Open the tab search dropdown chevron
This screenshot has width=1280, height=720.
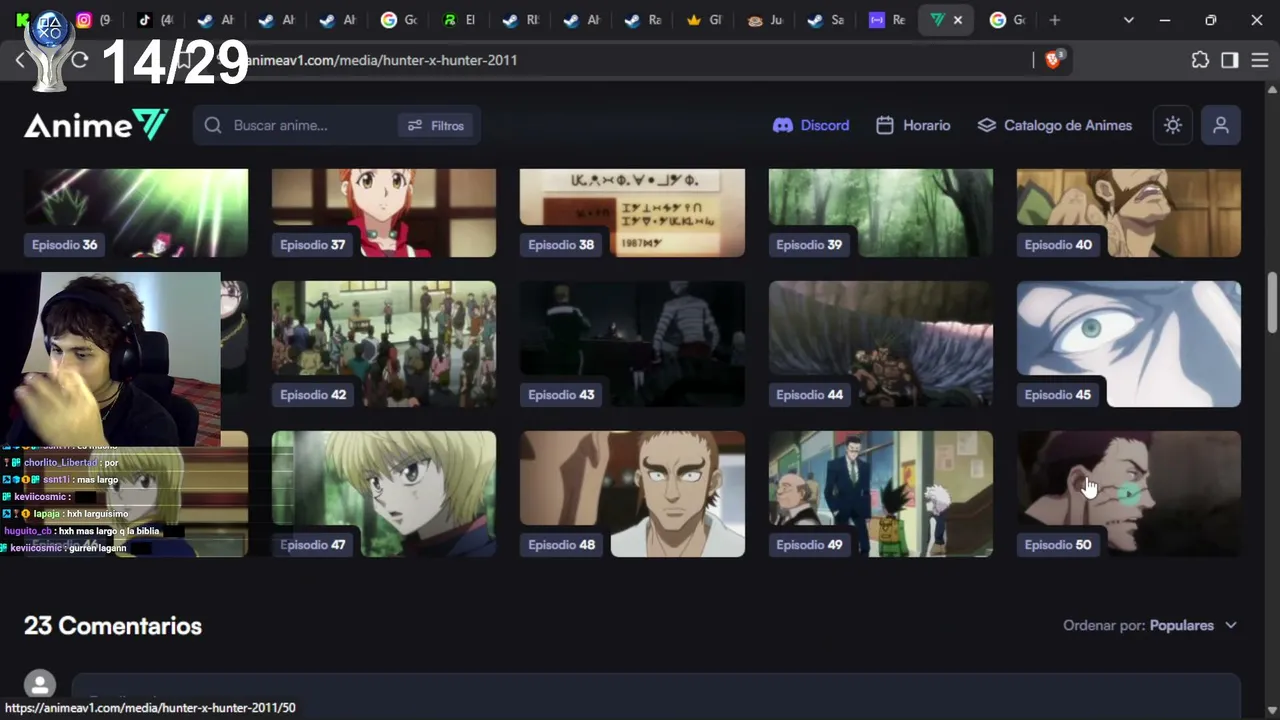pyautogui.click(x=1129, y=20)
